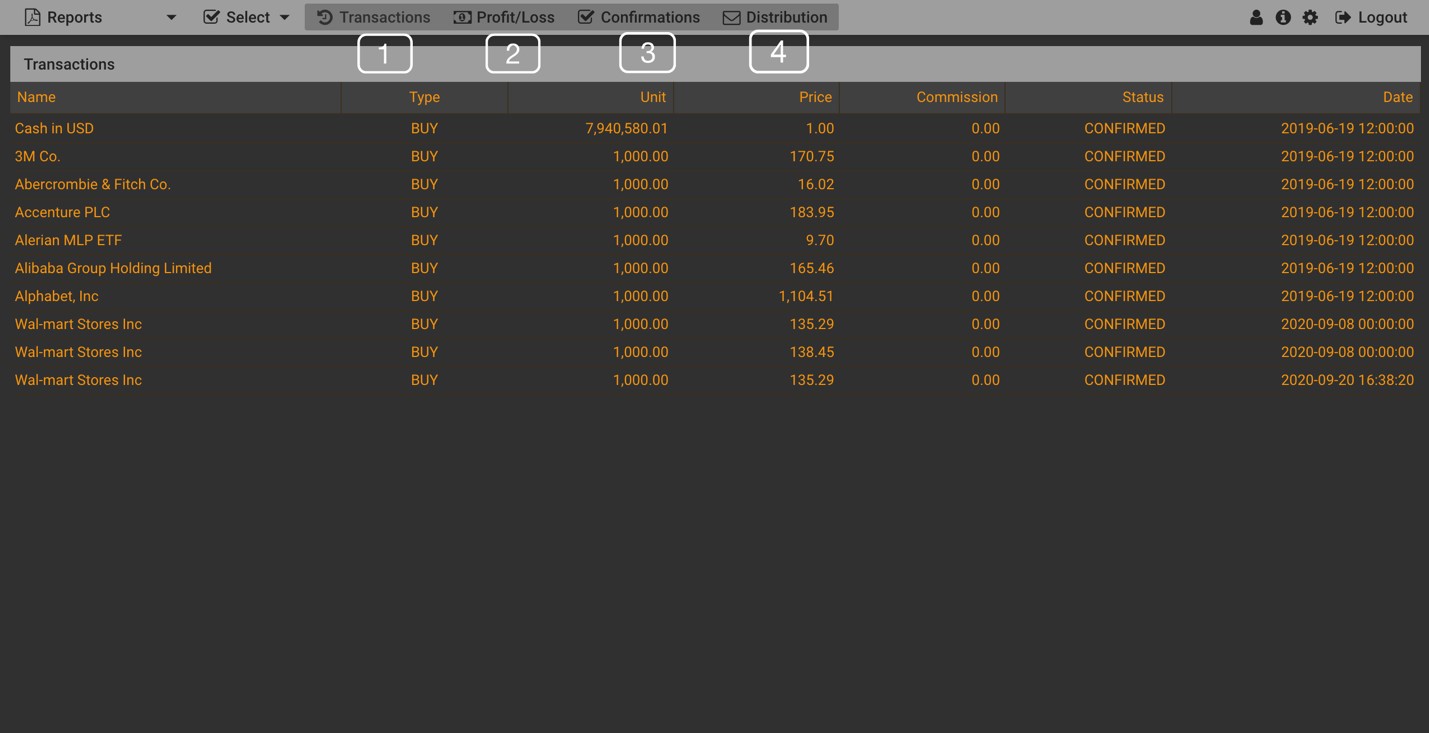Select the Alerian MLP ETF row
Image resolution: width=1429 pixels, height=733 pixels.
(x=68, y=240)
